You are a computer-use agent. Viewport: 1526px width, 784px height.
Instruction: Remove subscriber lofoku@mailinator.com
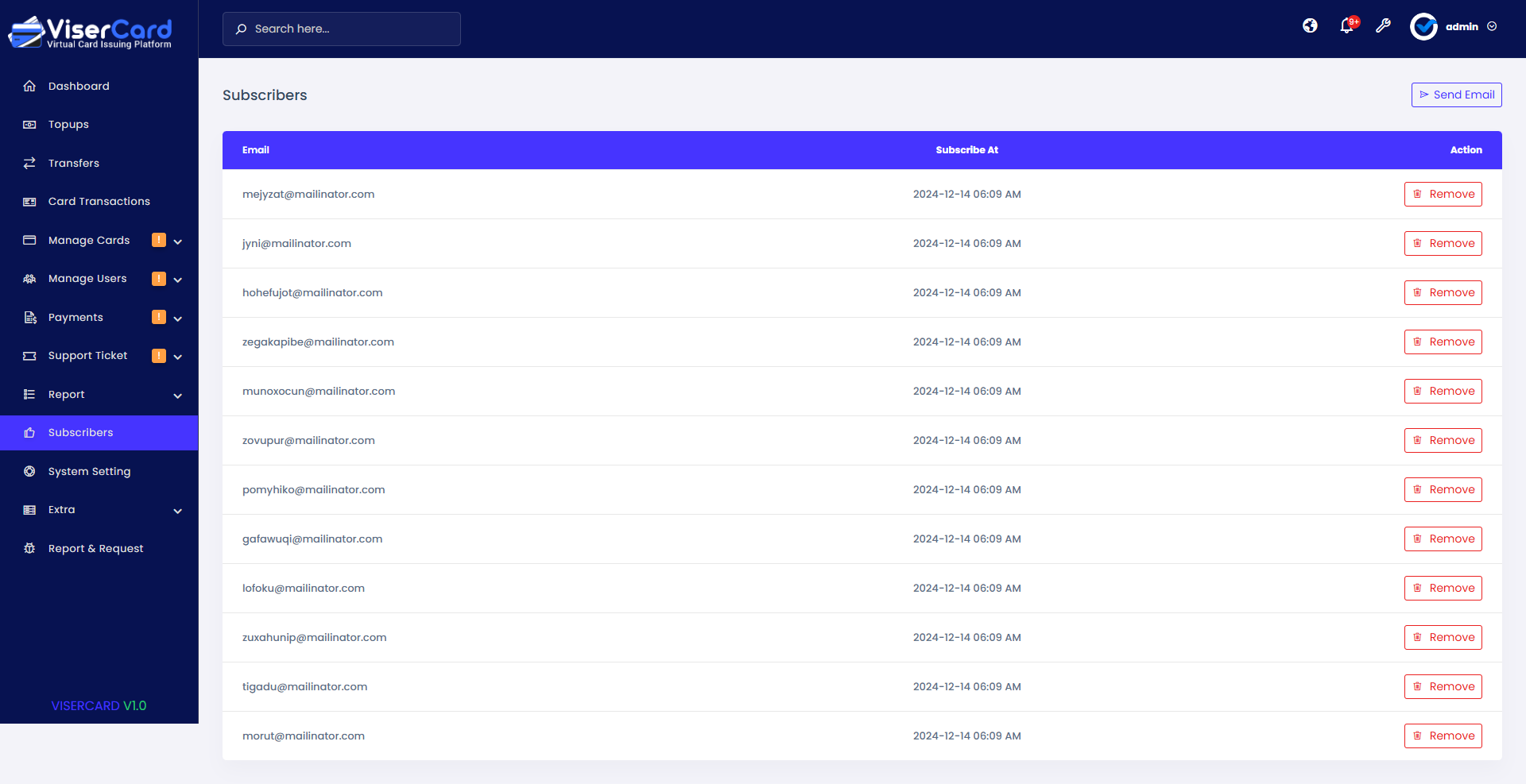(x=1443, y=588)
